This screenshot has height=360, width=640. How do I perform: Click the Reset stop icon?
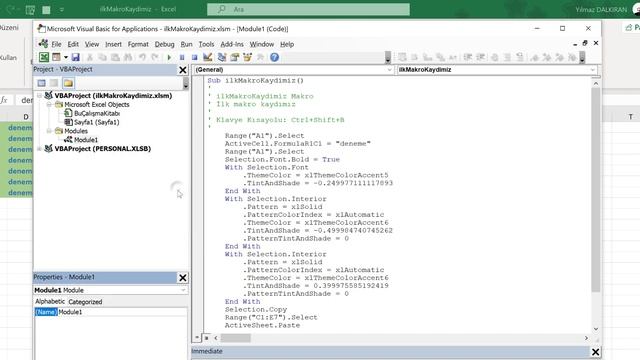(x=195, y=58)
